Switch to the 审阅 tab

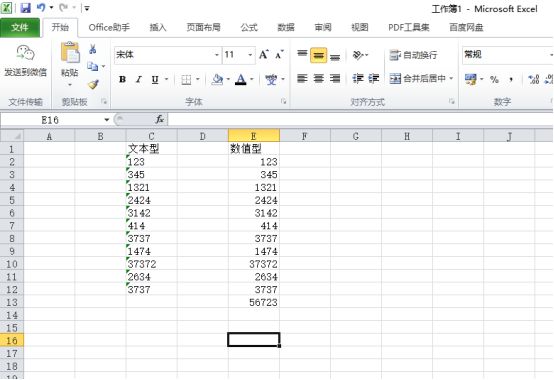click(323, 28)
